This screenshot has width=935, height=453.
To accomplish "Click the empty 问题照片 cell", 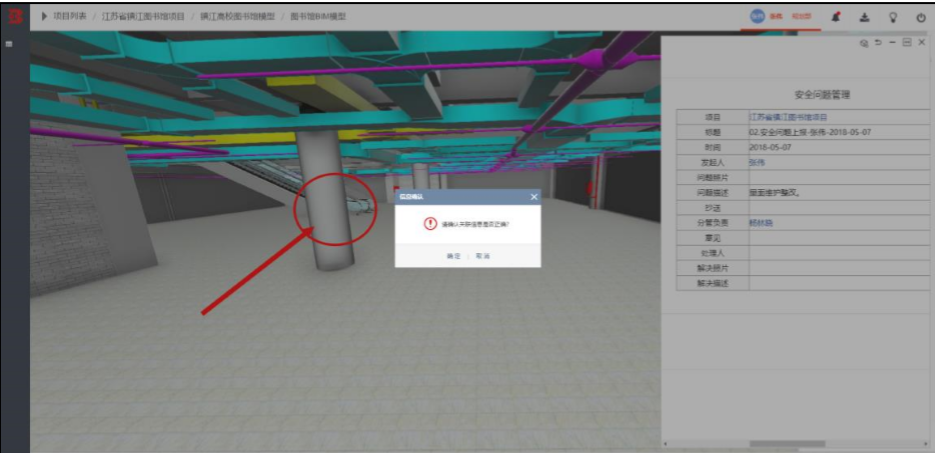I will pos(840,178).
